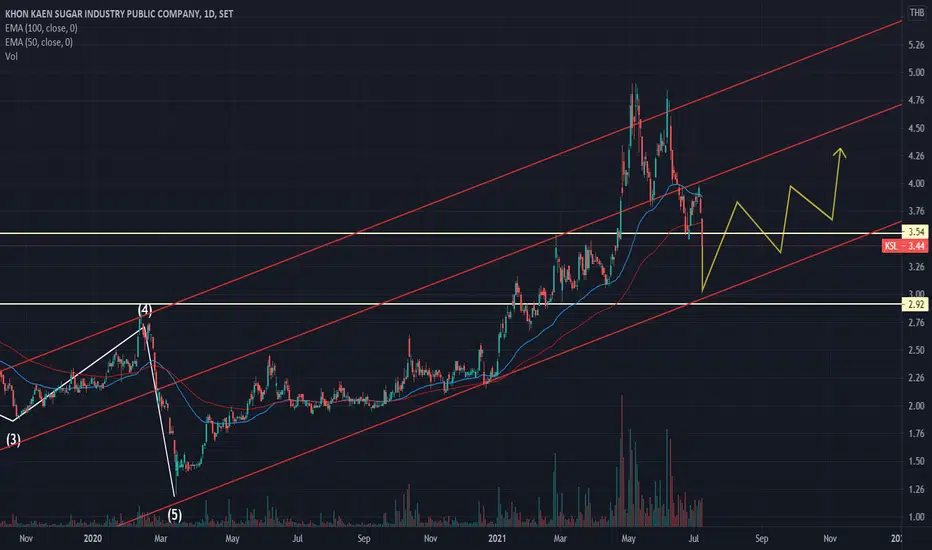Click the 2.00 price axis value
The height and width of the screenshot is (550, 932).
click(x=916, y=406)
